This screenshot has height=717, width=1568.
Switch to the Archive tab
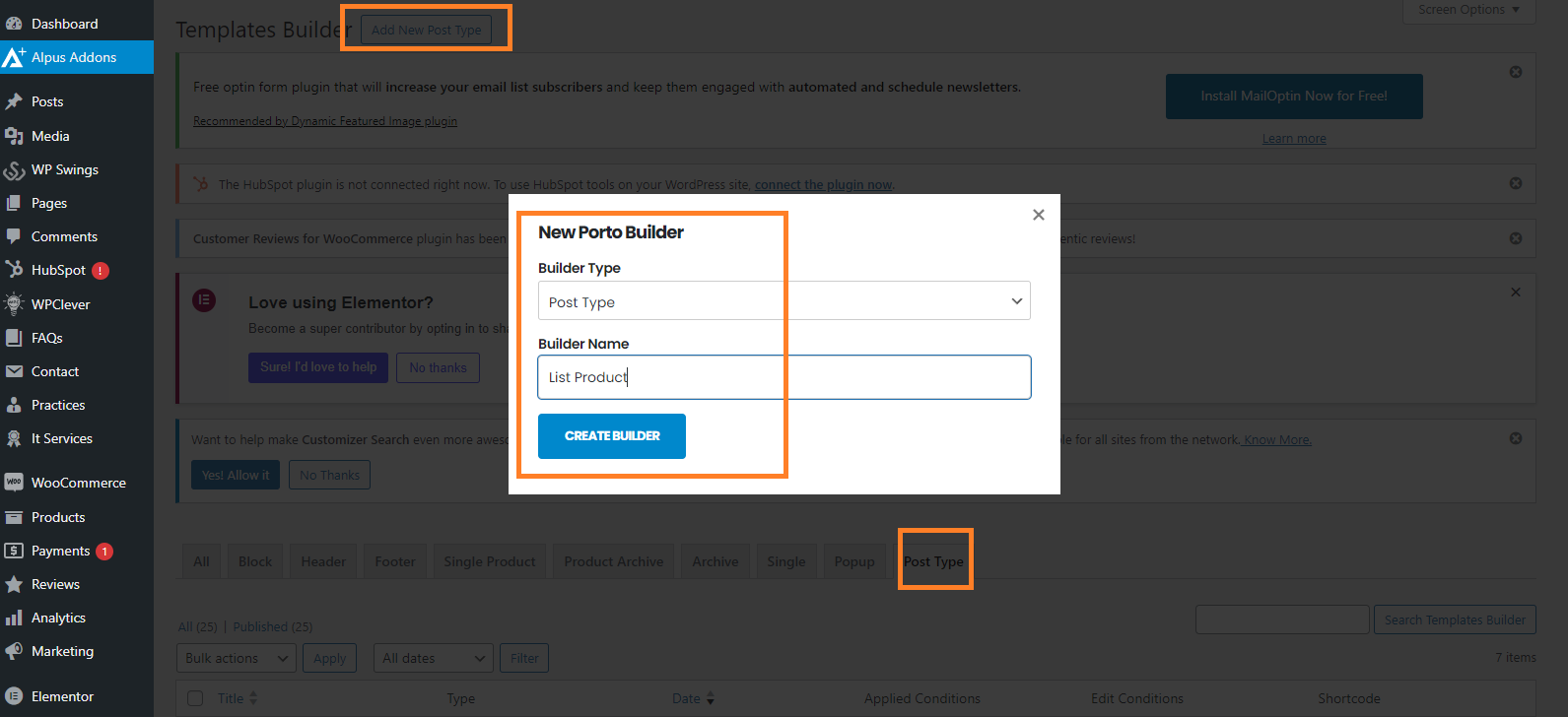(x=716, y=561)
